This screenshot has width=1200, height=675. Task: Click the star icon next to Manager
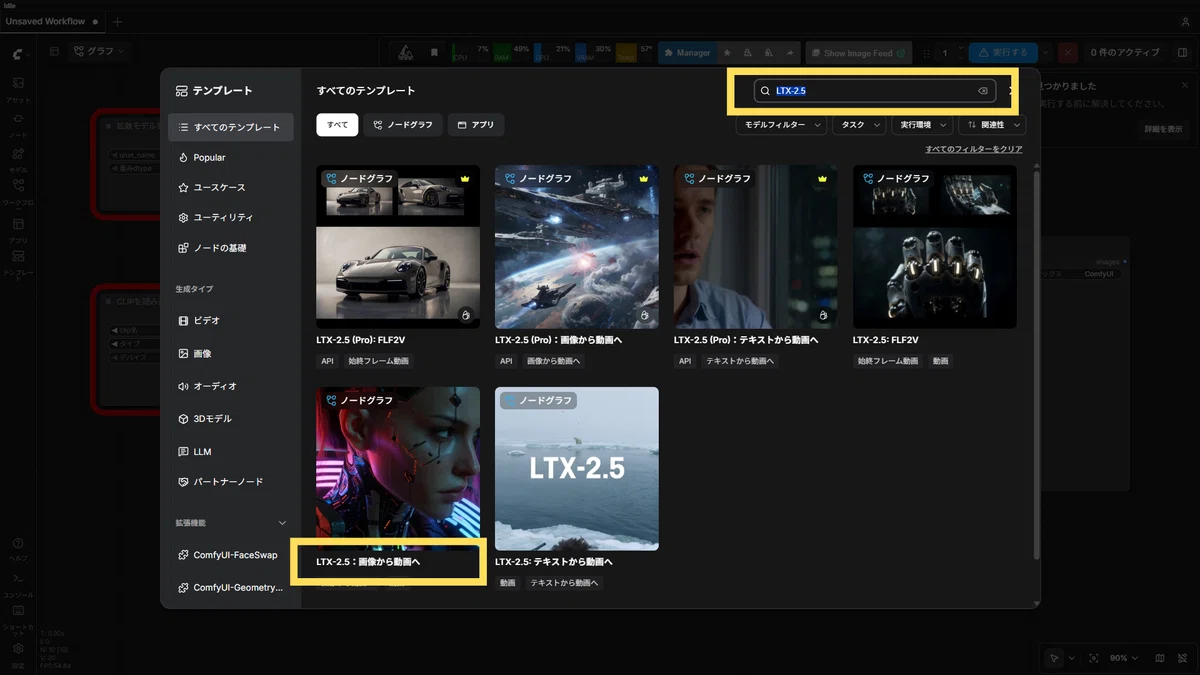(727, 53)
